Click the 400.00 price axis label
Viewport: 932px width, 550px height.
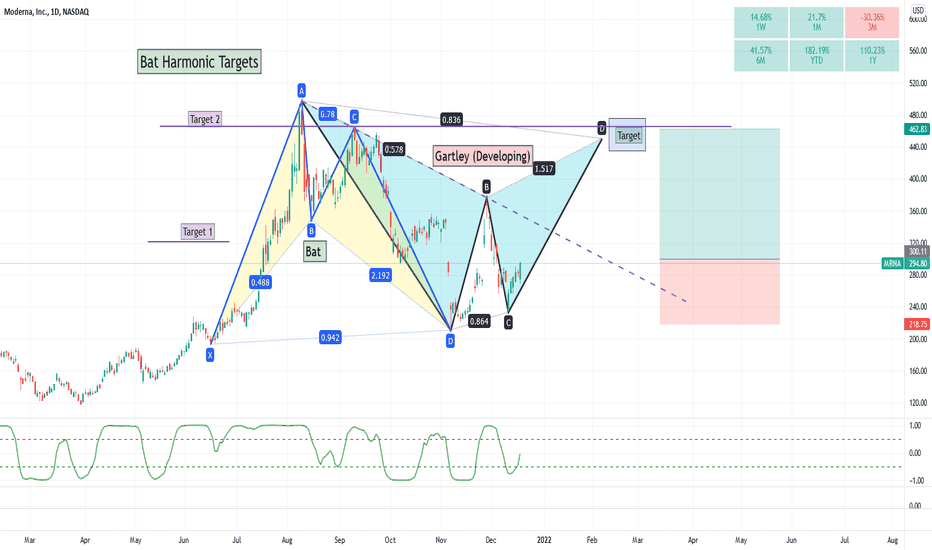[918, 179]
